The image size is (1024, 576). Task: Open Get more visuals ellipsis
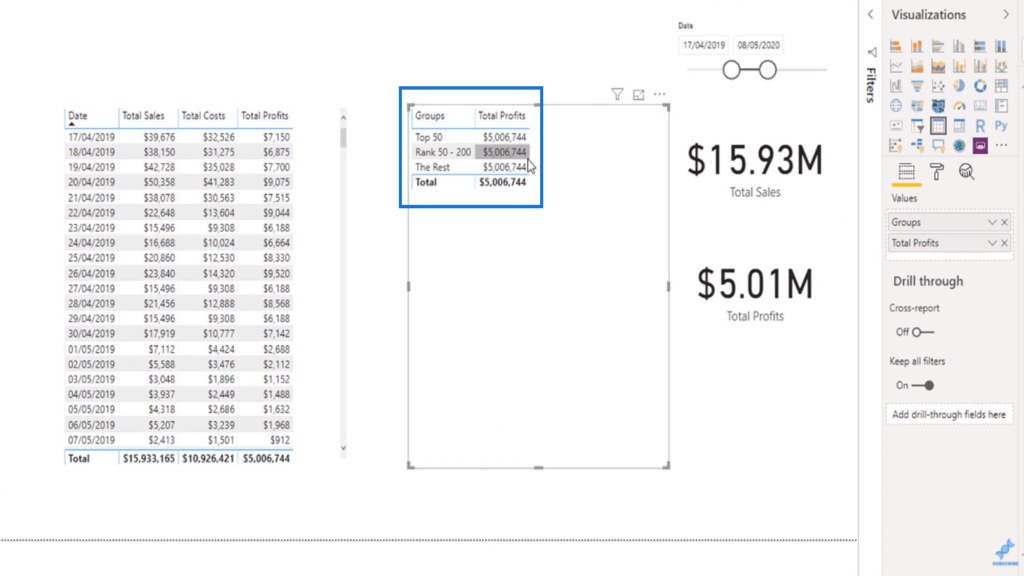1000,146
